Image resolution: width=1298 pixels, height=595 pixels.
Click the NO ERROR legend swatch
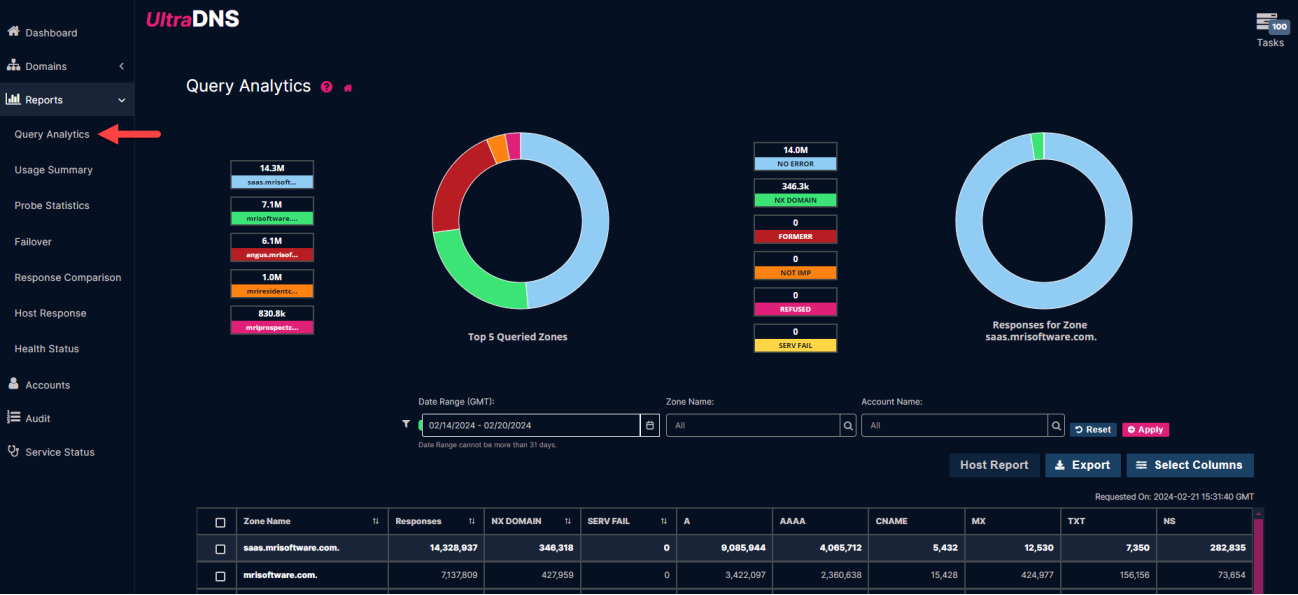795,163
